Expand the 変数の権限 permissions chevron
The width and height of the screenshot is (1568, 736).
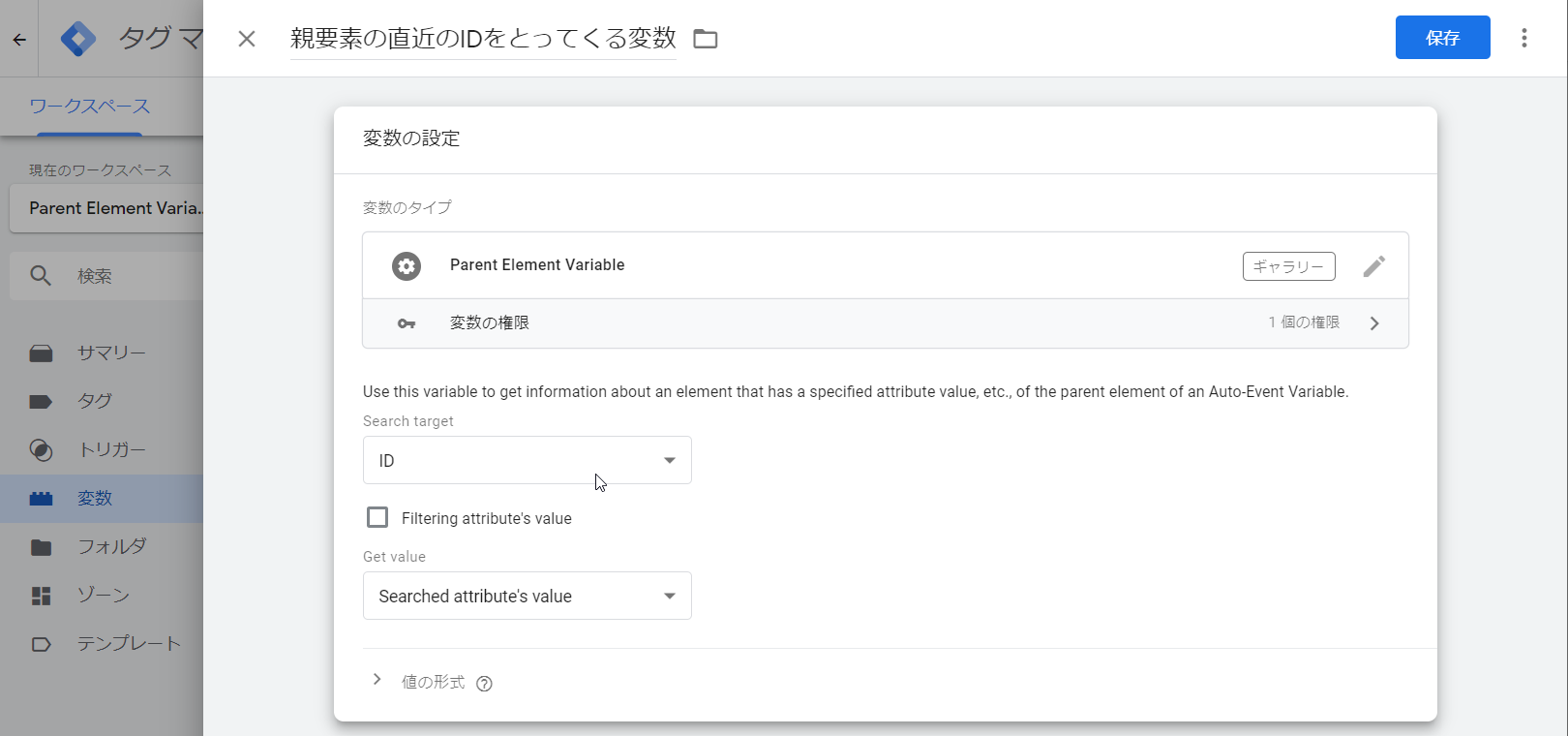pos(1374,323)
